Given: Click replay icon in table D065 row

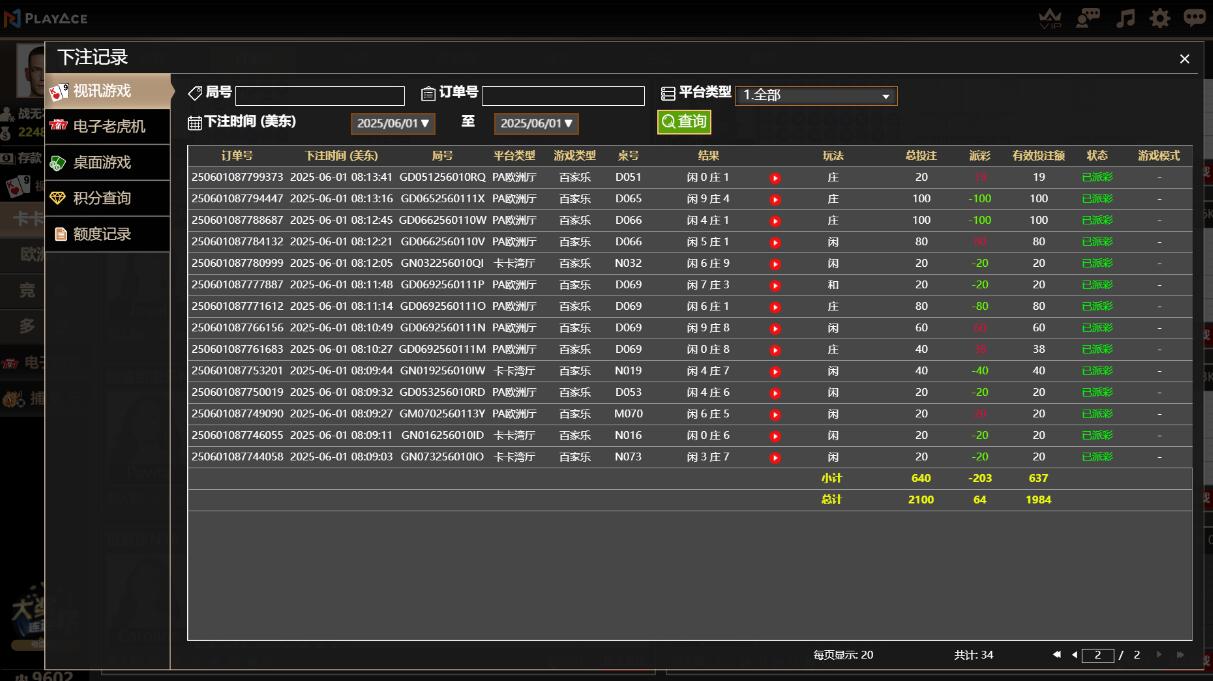Looking at the screenshot, I should 775,200.
